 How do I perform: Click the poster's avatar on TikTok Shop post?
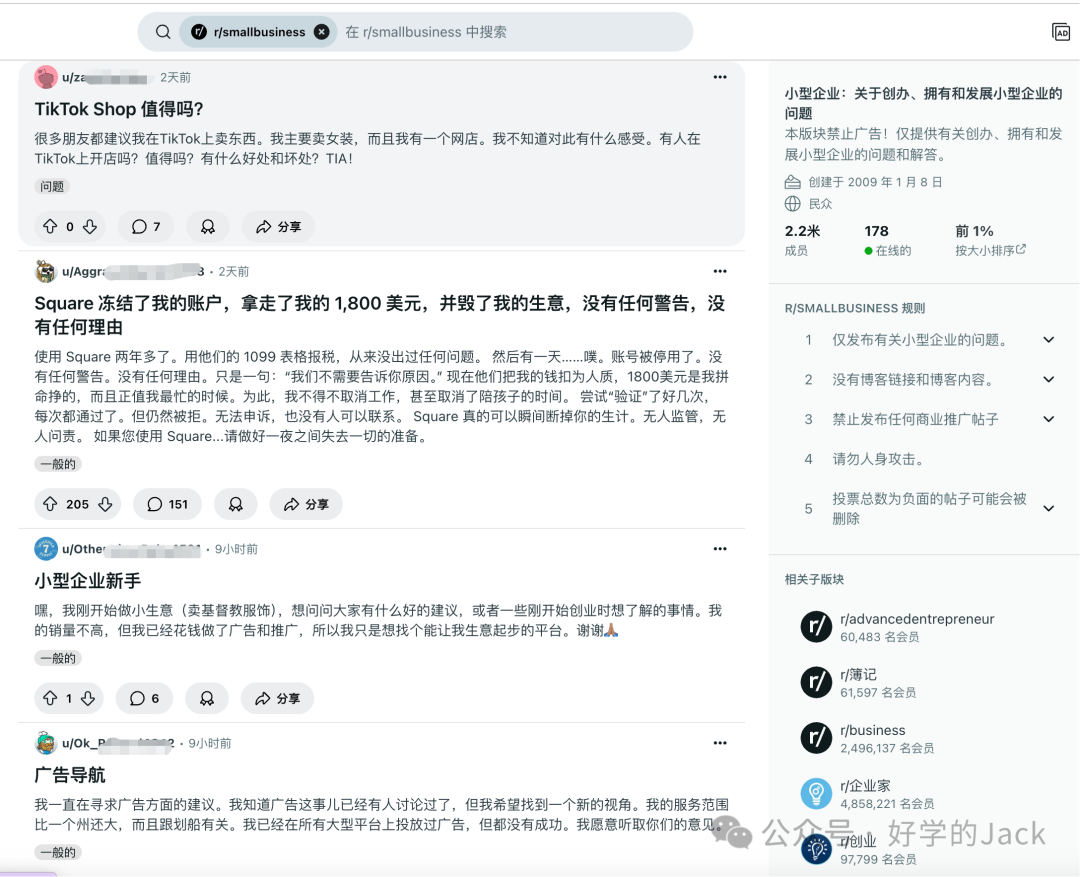(x=47, y=77)
